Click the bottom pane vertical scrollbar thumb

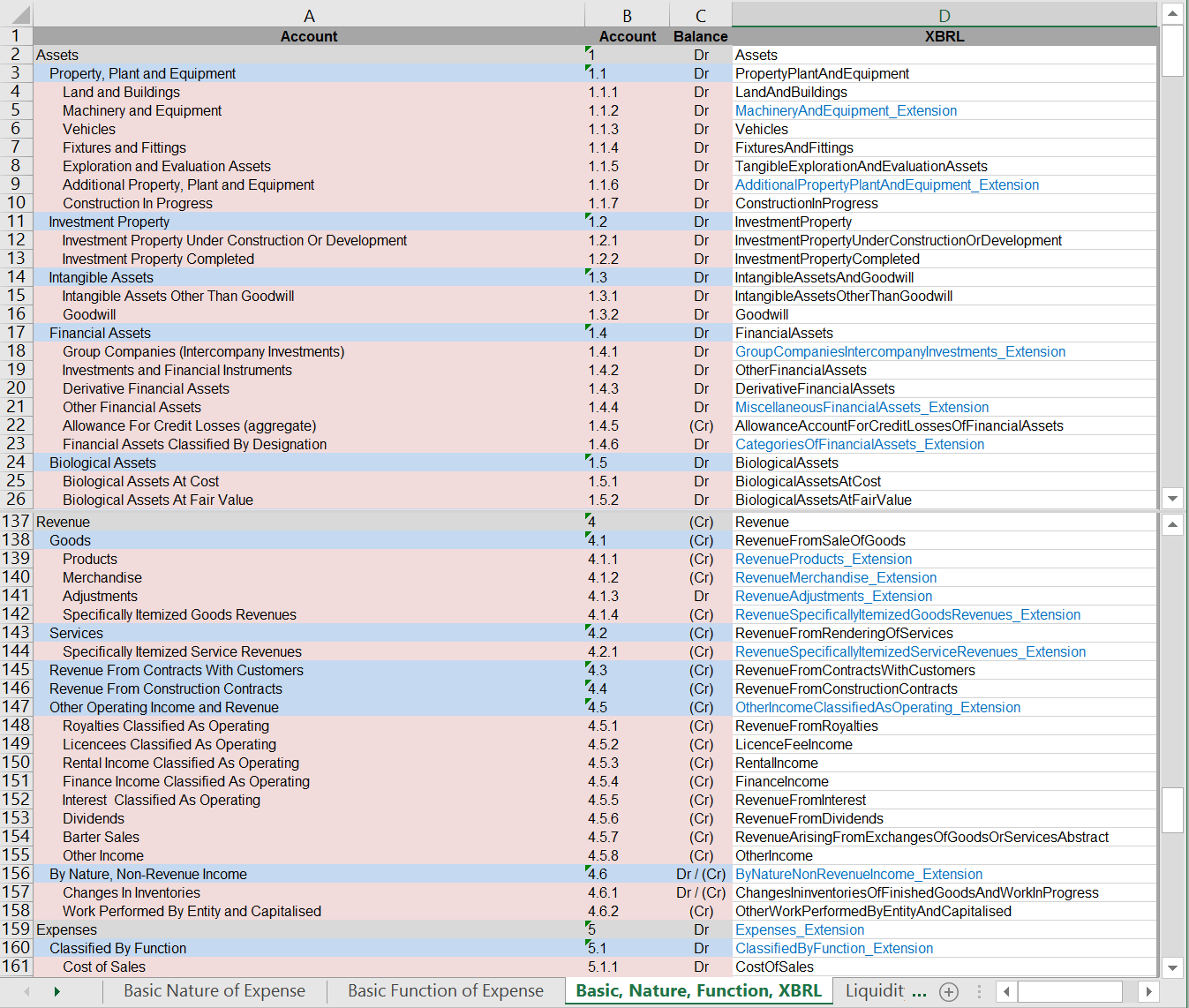tap(1172, 809)
